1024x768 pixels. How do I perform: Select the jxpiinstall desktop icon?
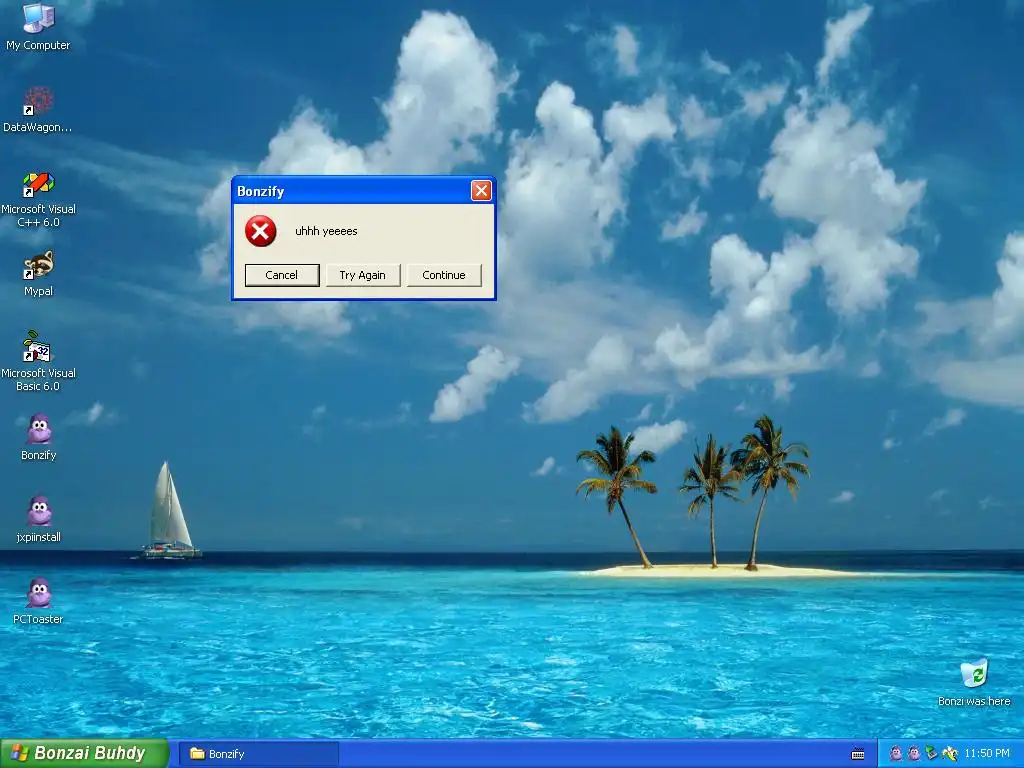[x=38, y=511]
